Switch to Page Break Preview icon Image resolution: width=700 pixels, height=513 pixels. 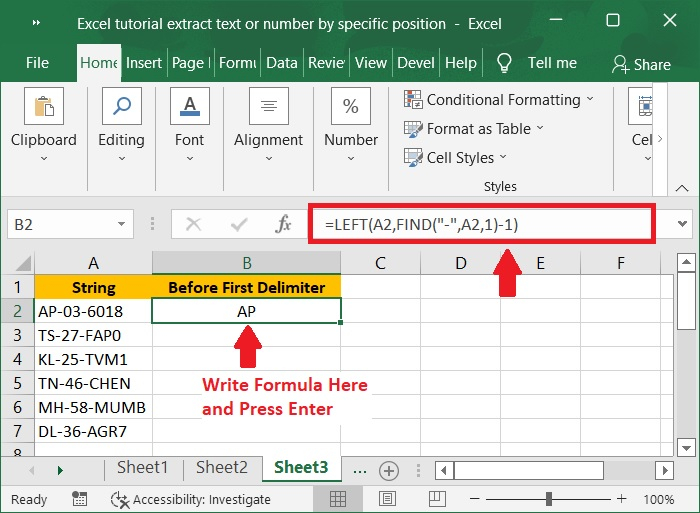click(437, 499)
